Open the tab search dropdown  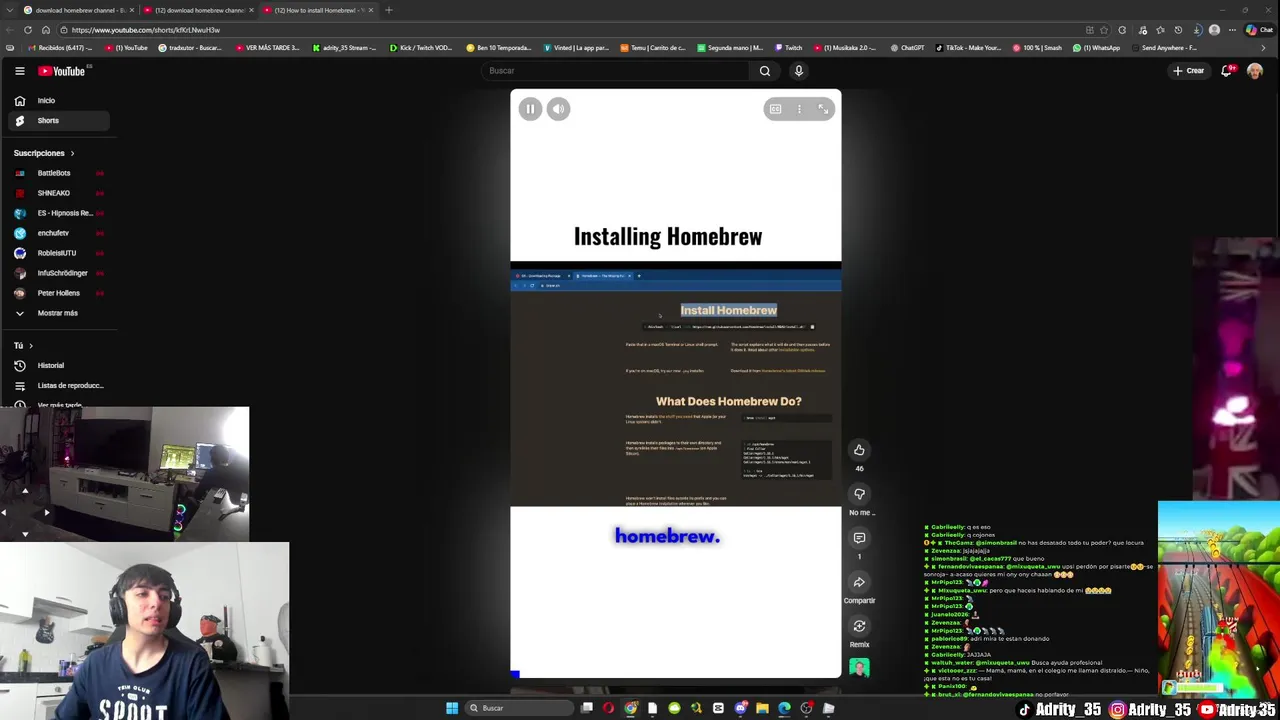click(8, 10)
